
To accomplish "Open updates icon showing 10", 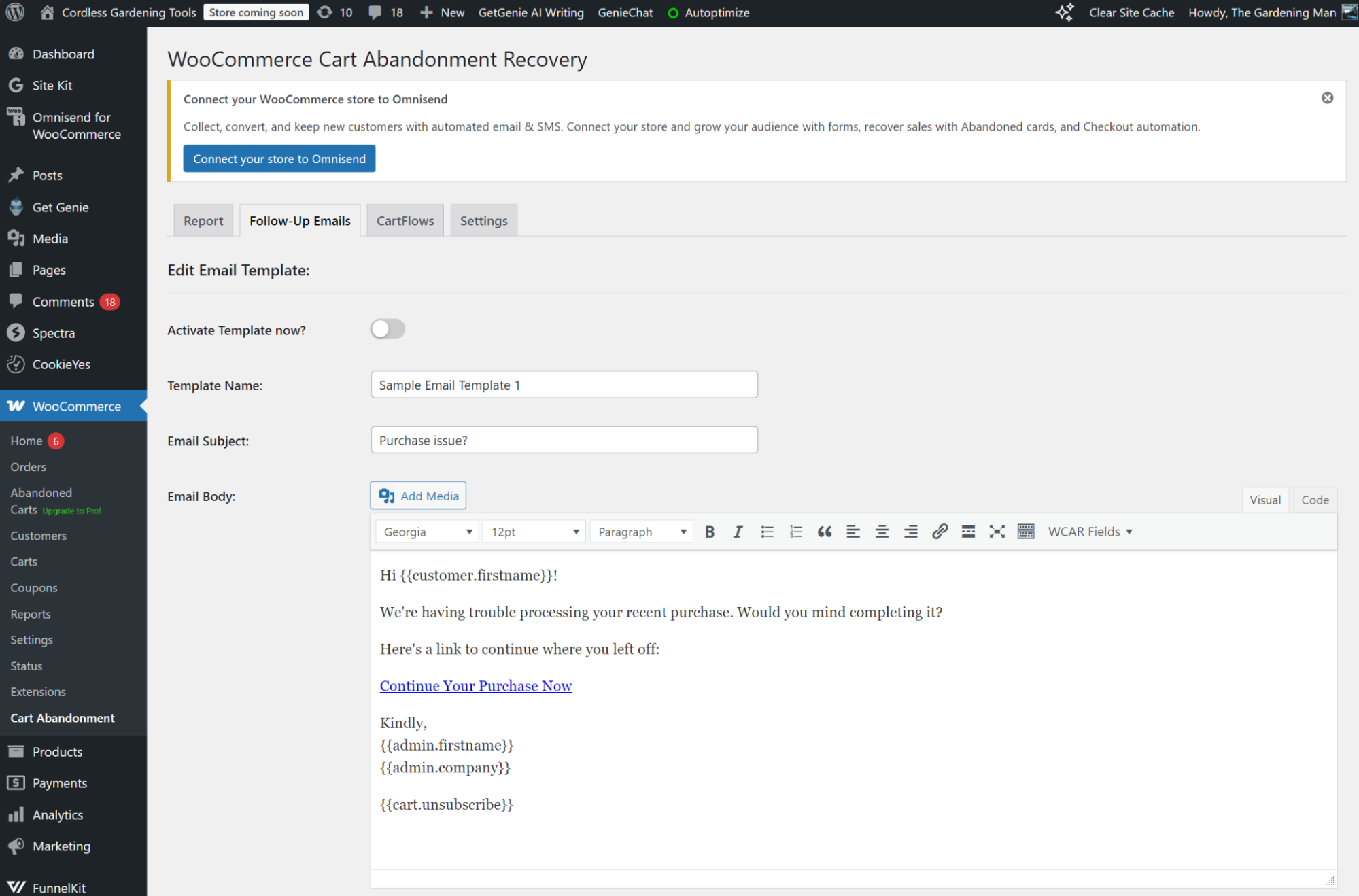I will click(x=335, y=12).
